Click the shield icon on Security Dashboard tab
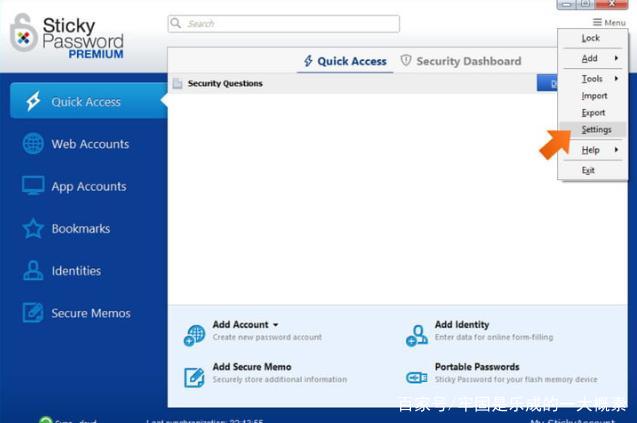Image resolution: width=637 pixels, height=423 pixels. [406, 60]
